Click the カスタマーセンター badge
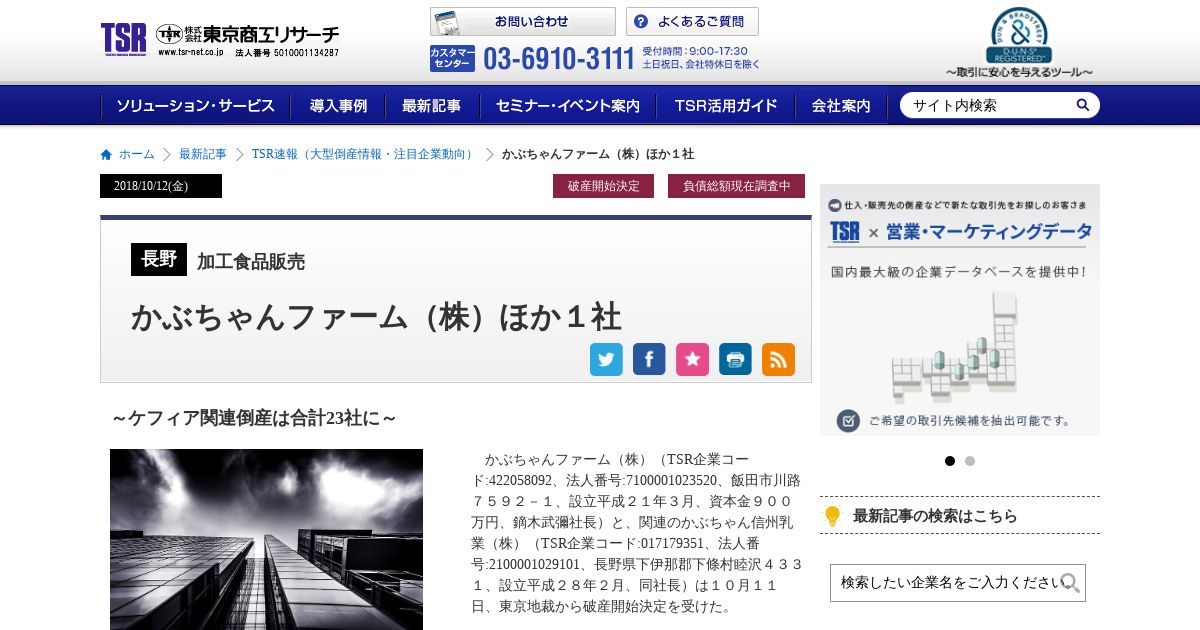 (453, 59)
